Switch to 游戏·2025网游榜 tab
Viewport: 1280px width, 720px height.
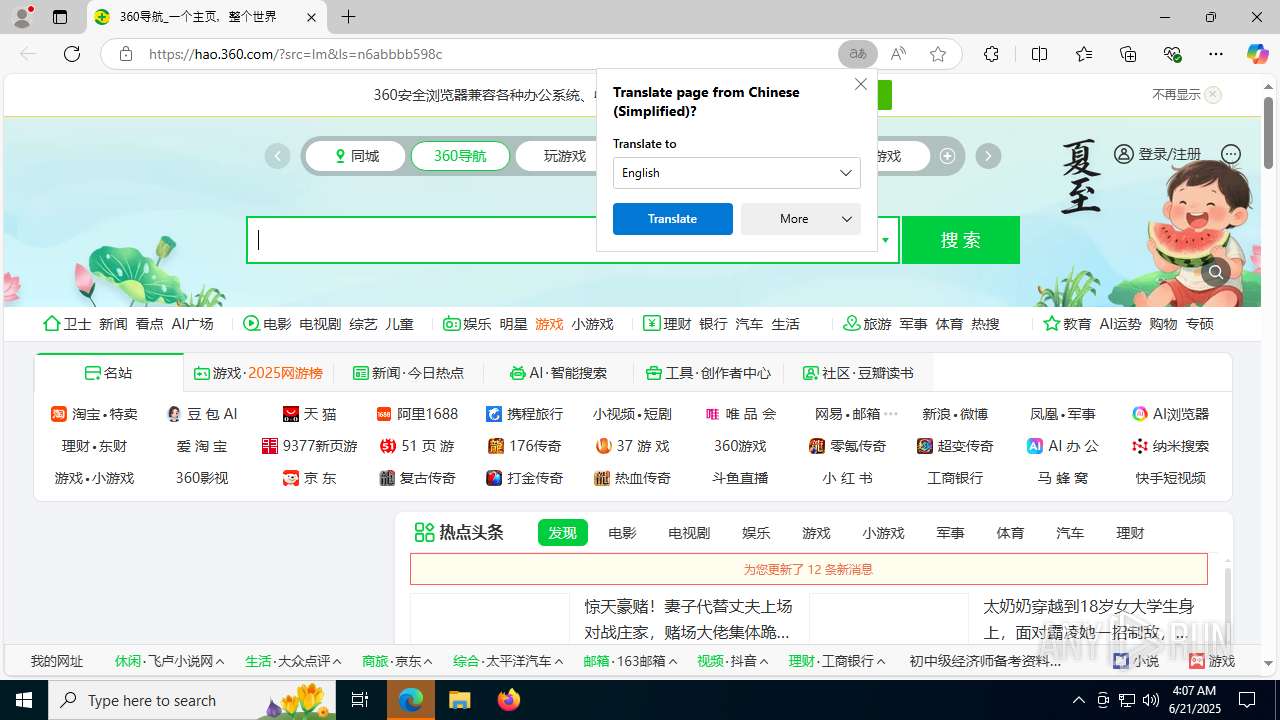(258, 373)
